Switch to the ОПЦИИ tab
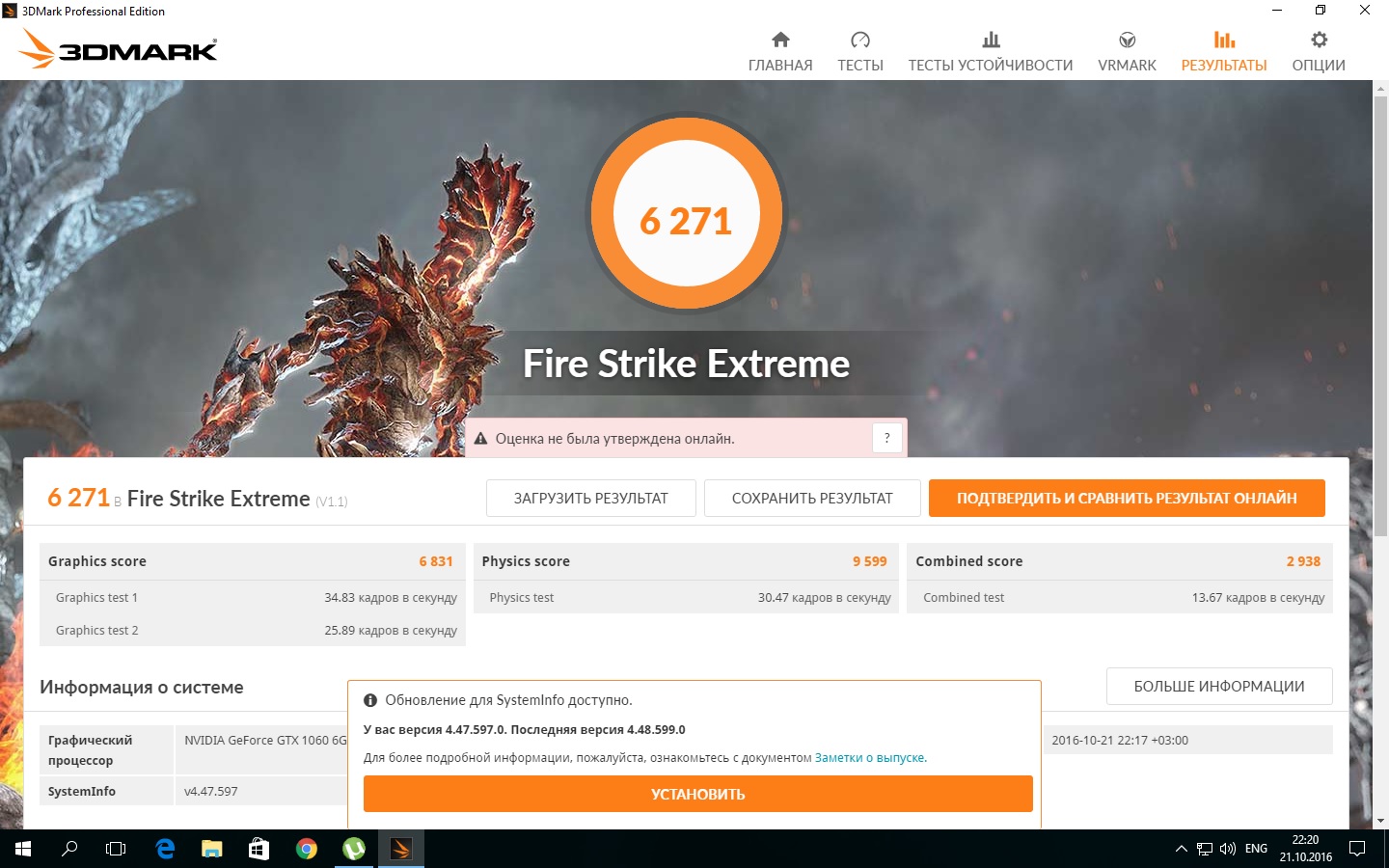The image size is (1389, 868). tap(1319, 66)
